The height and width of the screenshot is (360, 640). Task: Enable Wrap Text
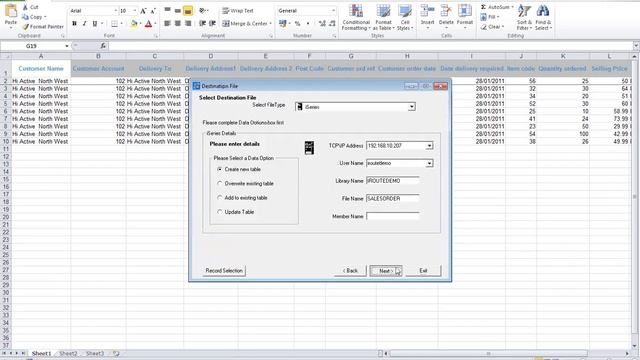(x=238, y=11)
